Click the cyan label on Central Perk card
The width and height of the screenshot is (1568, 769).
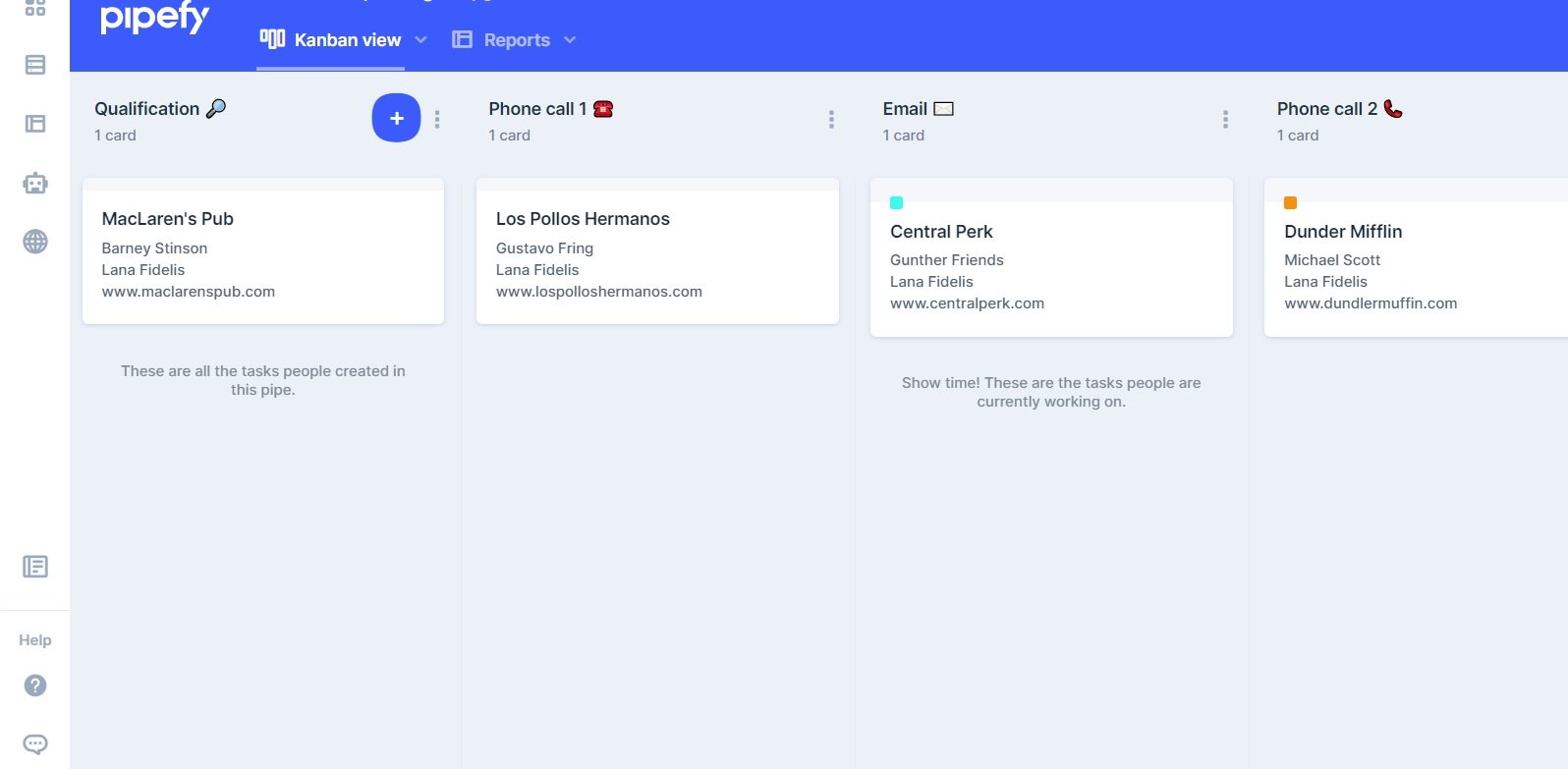896,202
